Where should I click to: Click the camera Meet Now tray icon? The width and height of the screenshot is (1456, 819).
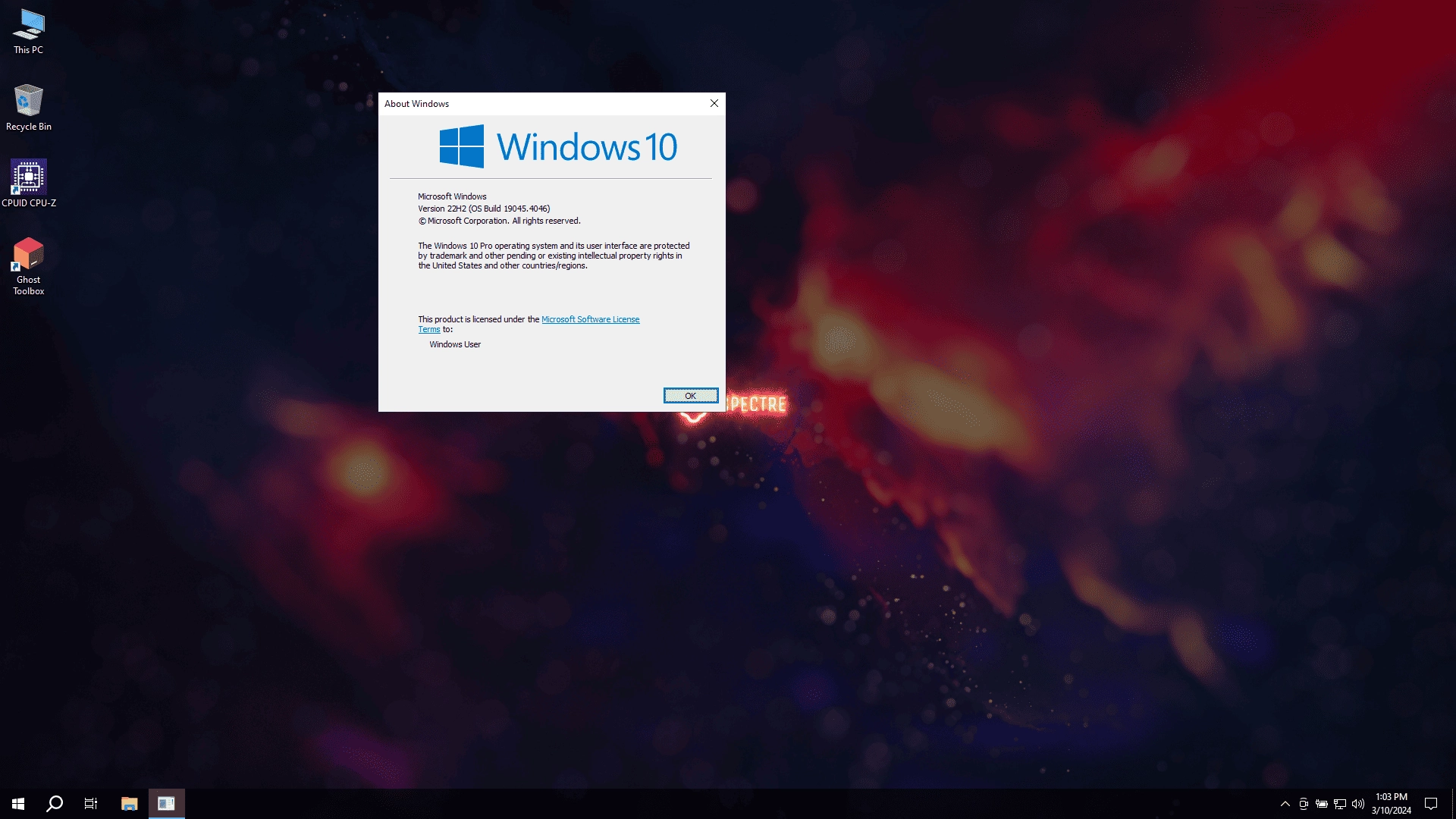1304,804
